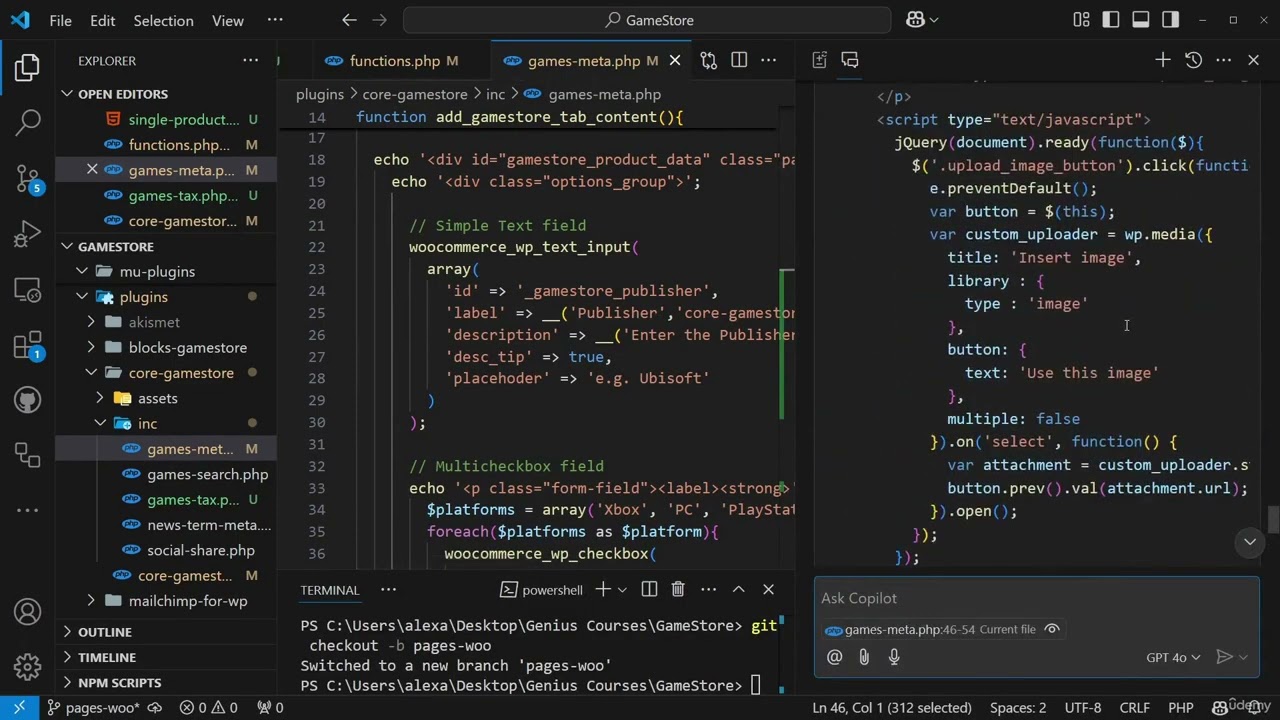1280x720 pixels.
Task: Change end of line sequence CRLF
Action: point(1135,708)
